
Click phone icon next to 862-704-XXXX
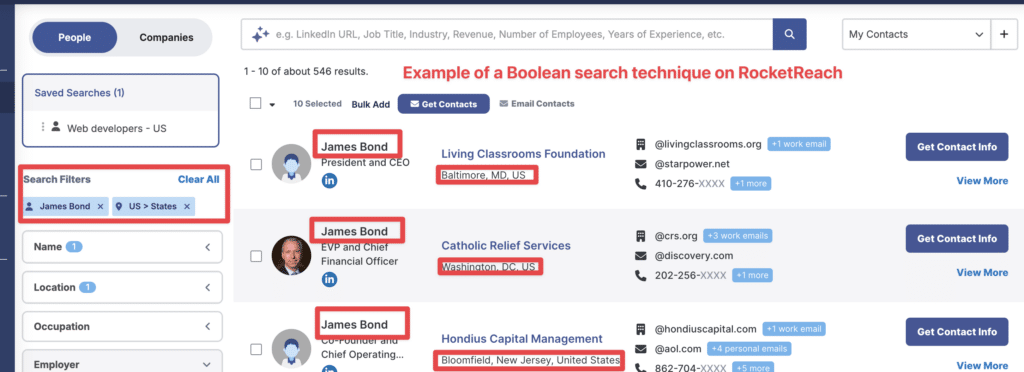pyautogui.click(x=641, y=368)
